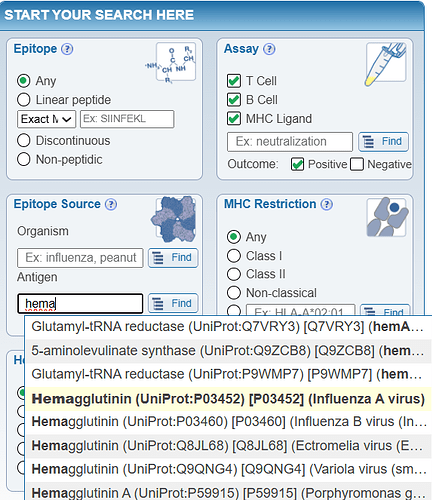The height and width of the screenshot is (500, 432).
Task: Click the Antigen field containing hema
Action: pyautogui.click(x=80, y=303)
